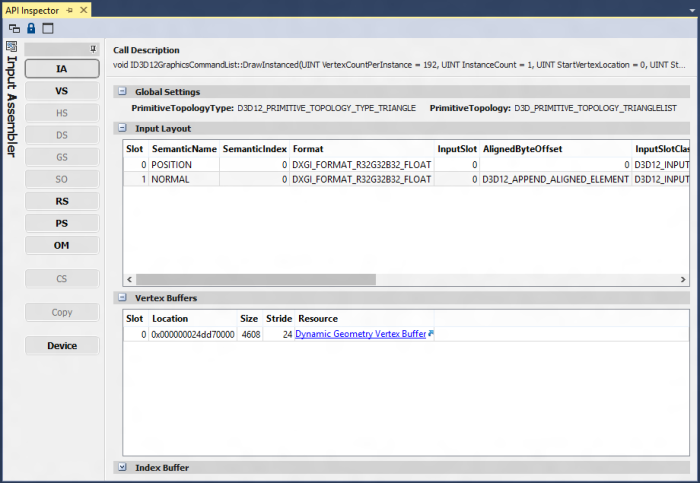The width and height of the screenshot is (700, 483).
Task: Collapse the Global Settings section
Action: click(x=122, y=92)
